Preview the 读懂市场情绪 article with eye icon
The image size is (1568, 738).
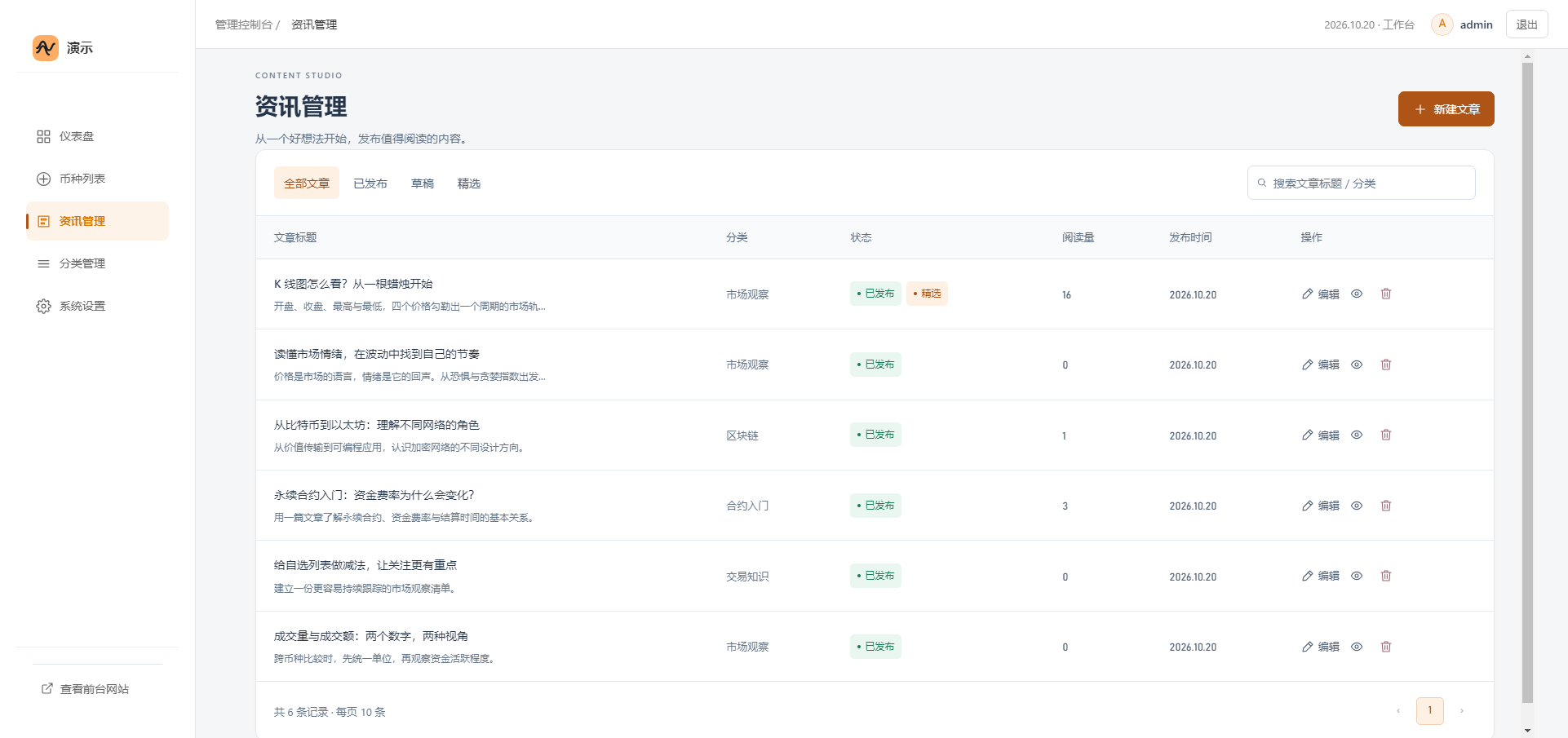pyautogui.click(x=1357, y=365)
